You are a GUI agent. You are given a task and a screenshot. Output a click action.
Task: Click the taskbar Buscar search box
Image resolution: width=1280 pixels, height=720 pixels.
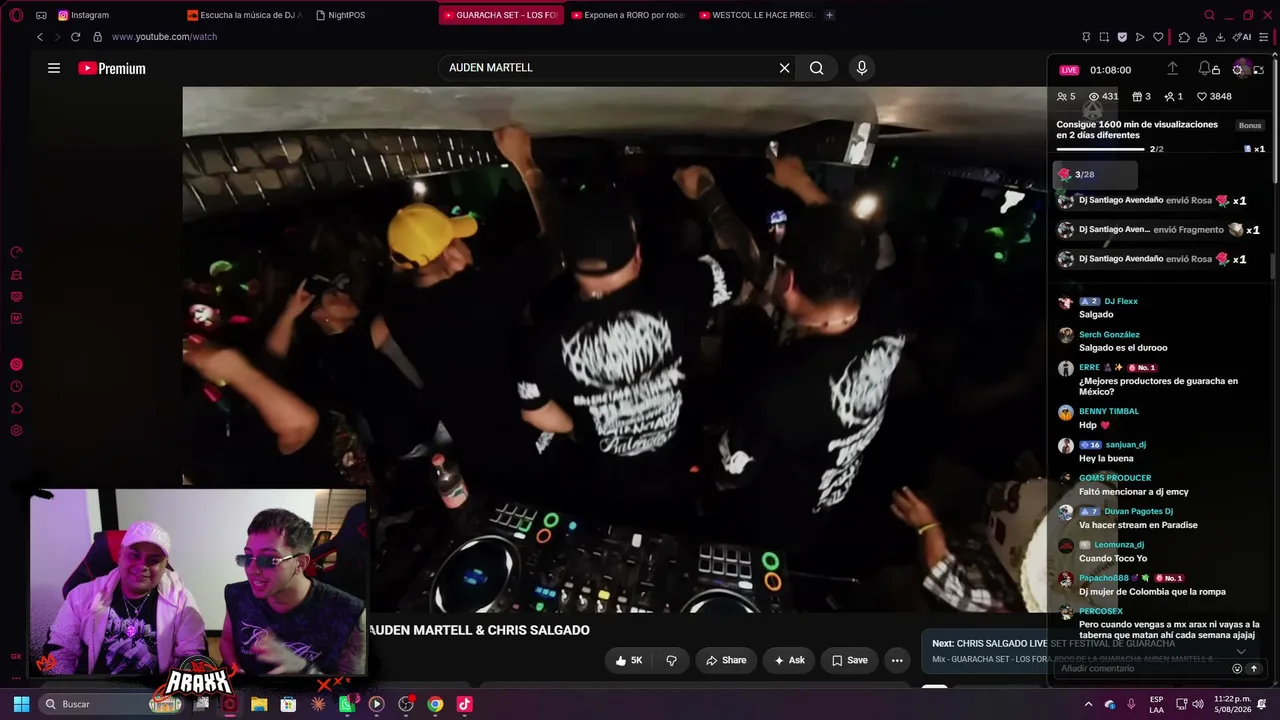click(112, 704)
